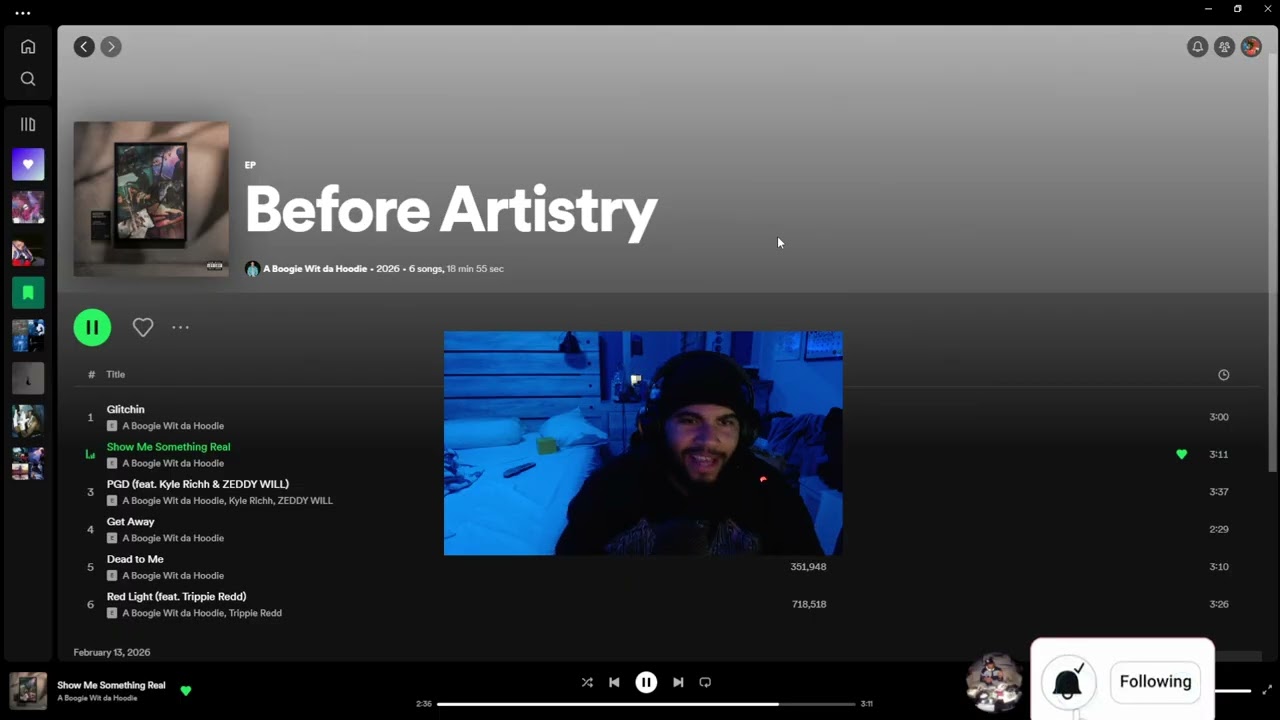Pause the EP with the big green button
Viewport: 1280px width, 720px height.
[92, 327]
